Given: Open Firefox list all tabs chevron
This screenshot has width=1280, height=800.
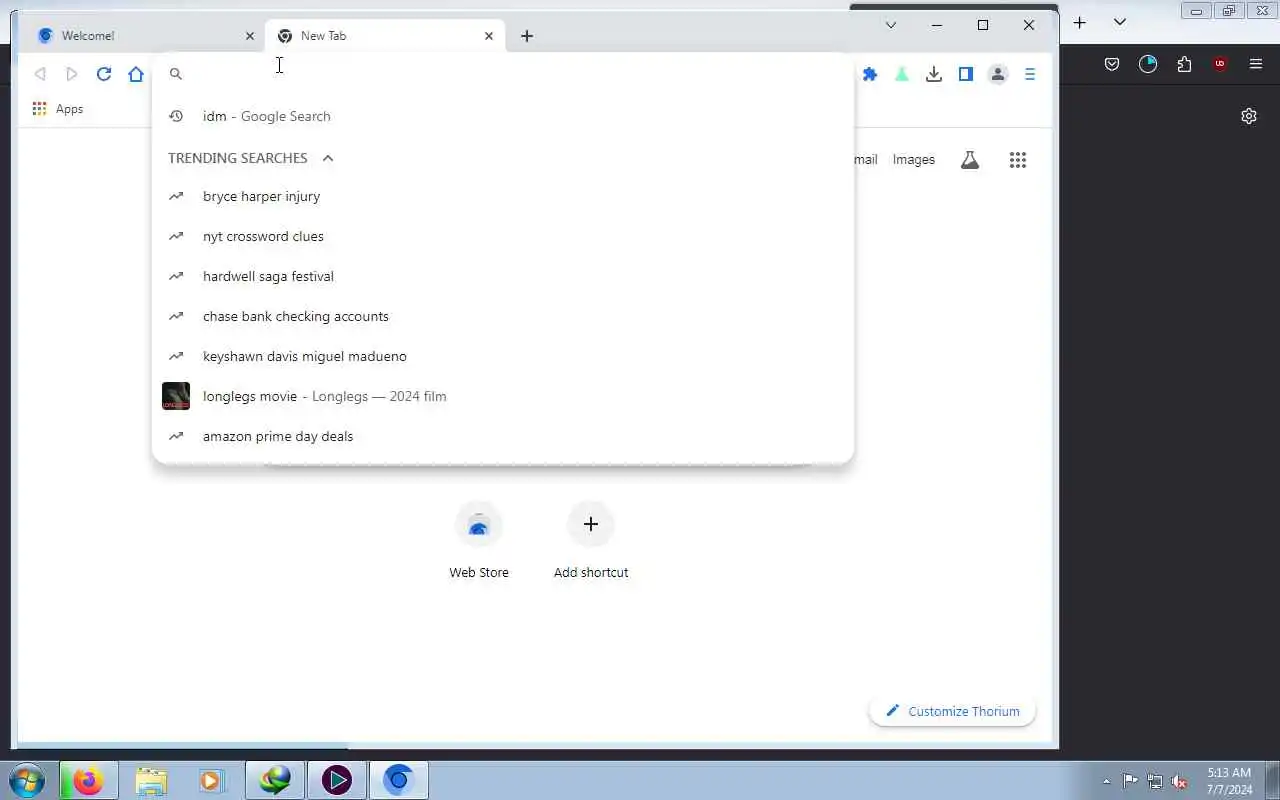Looking at the screenshot, I should coord(1120,22).
